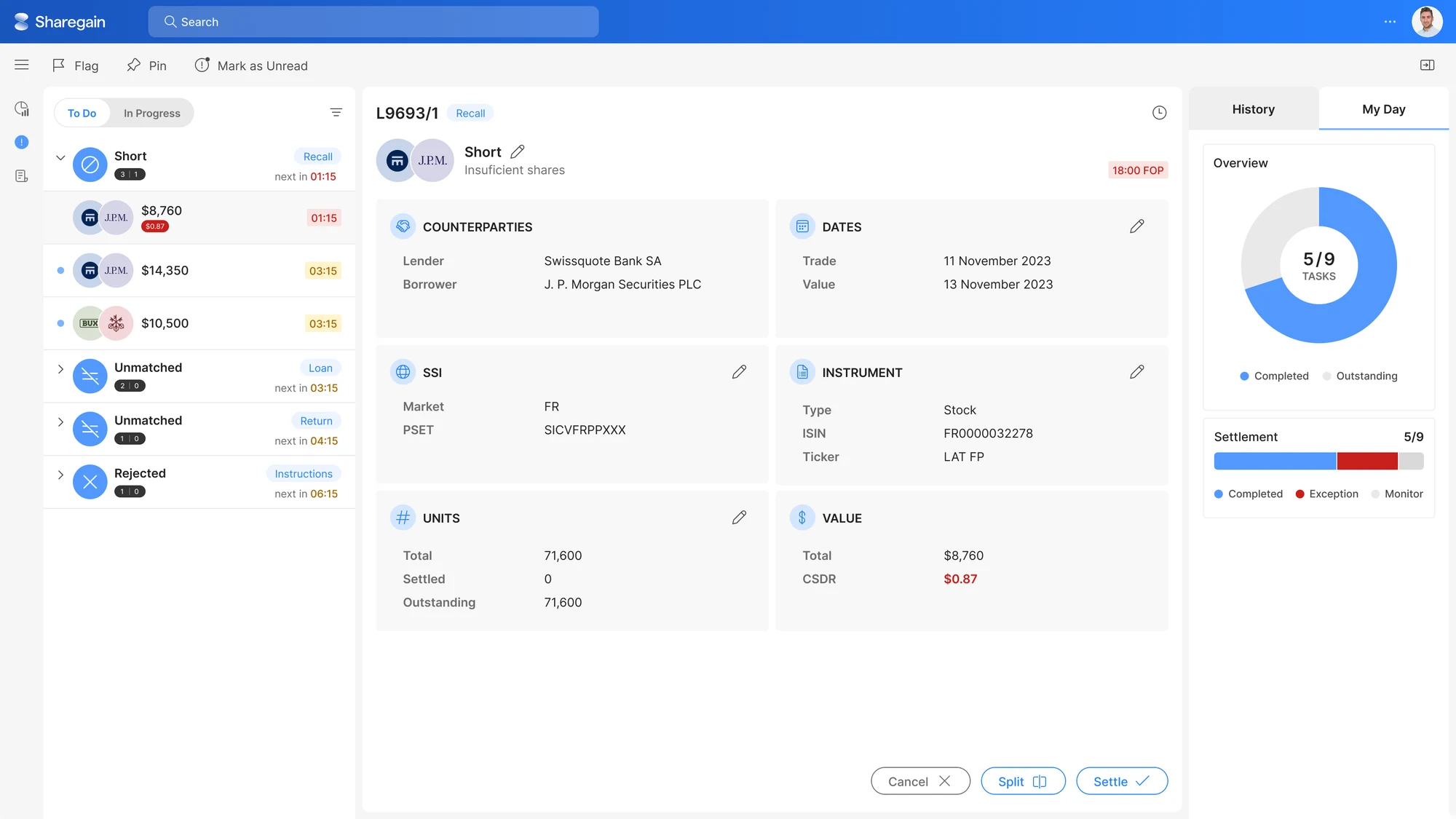1456x819 pixels.
Task: Click the Outstanding legend entry in Overview
Action: [x=1360, y=376]
